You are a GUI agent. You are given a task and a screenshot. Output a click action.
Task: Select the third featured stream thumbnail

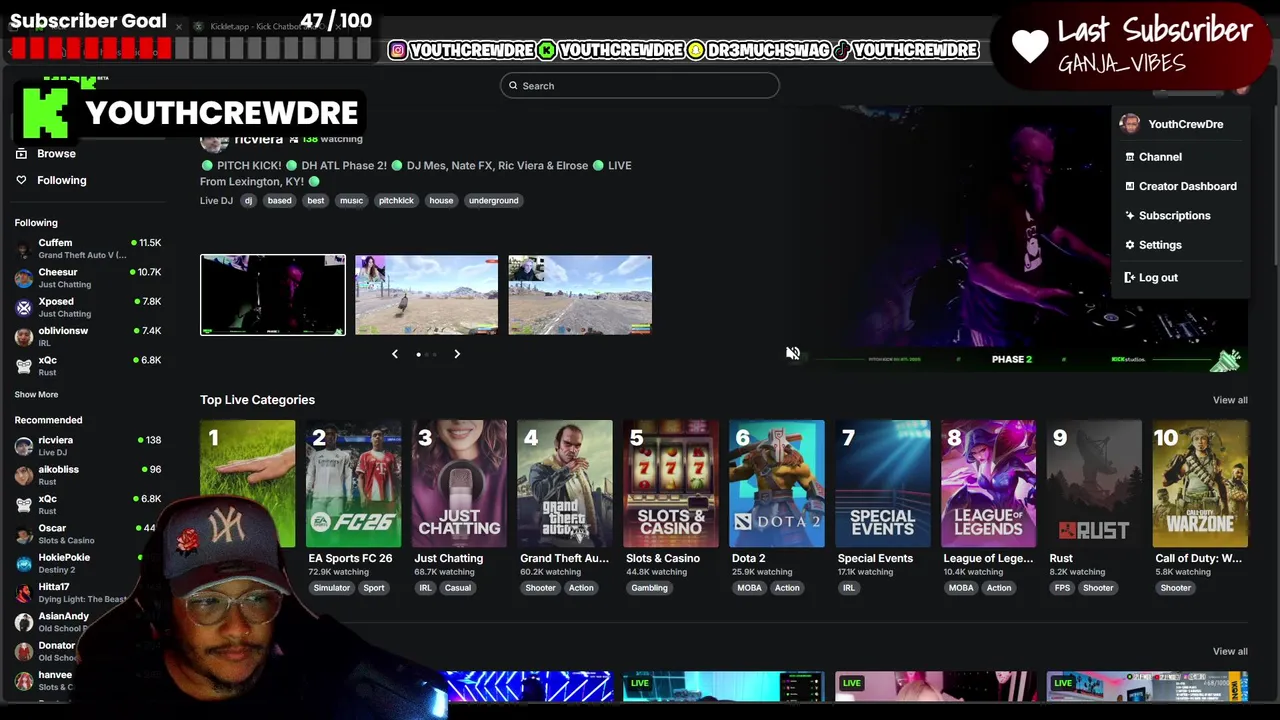(580, 295)
